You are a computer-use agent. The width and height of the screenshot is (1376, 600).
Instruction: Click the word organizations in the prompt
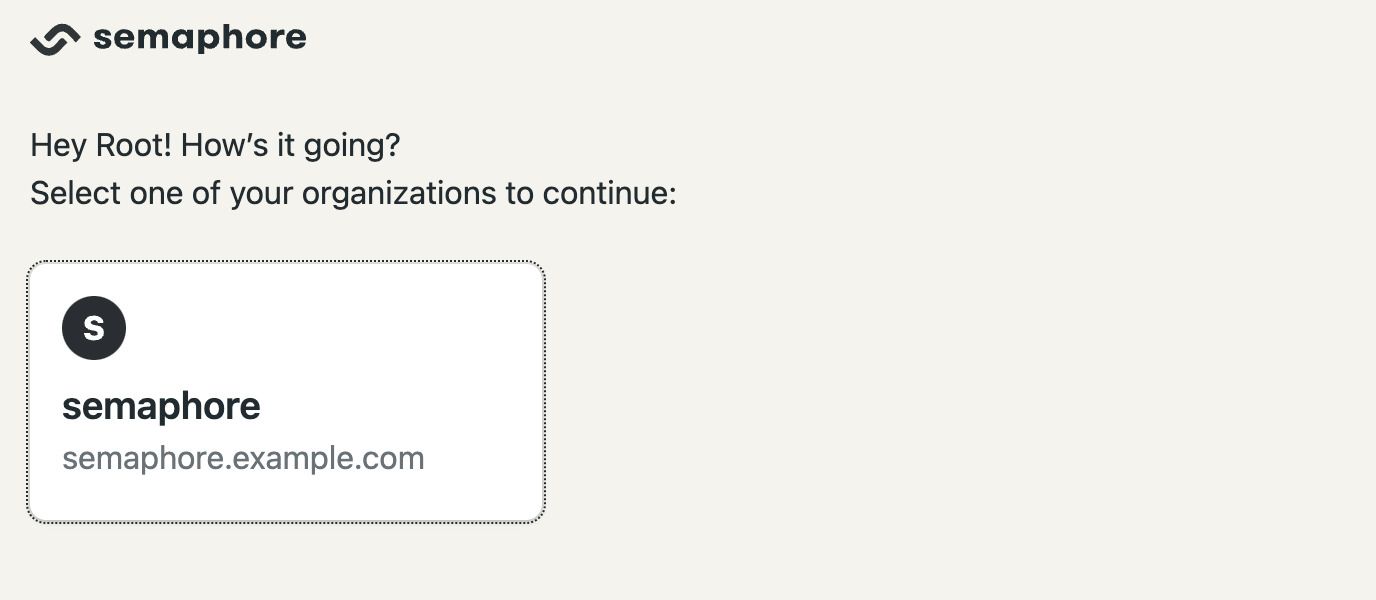click(399, 193)
